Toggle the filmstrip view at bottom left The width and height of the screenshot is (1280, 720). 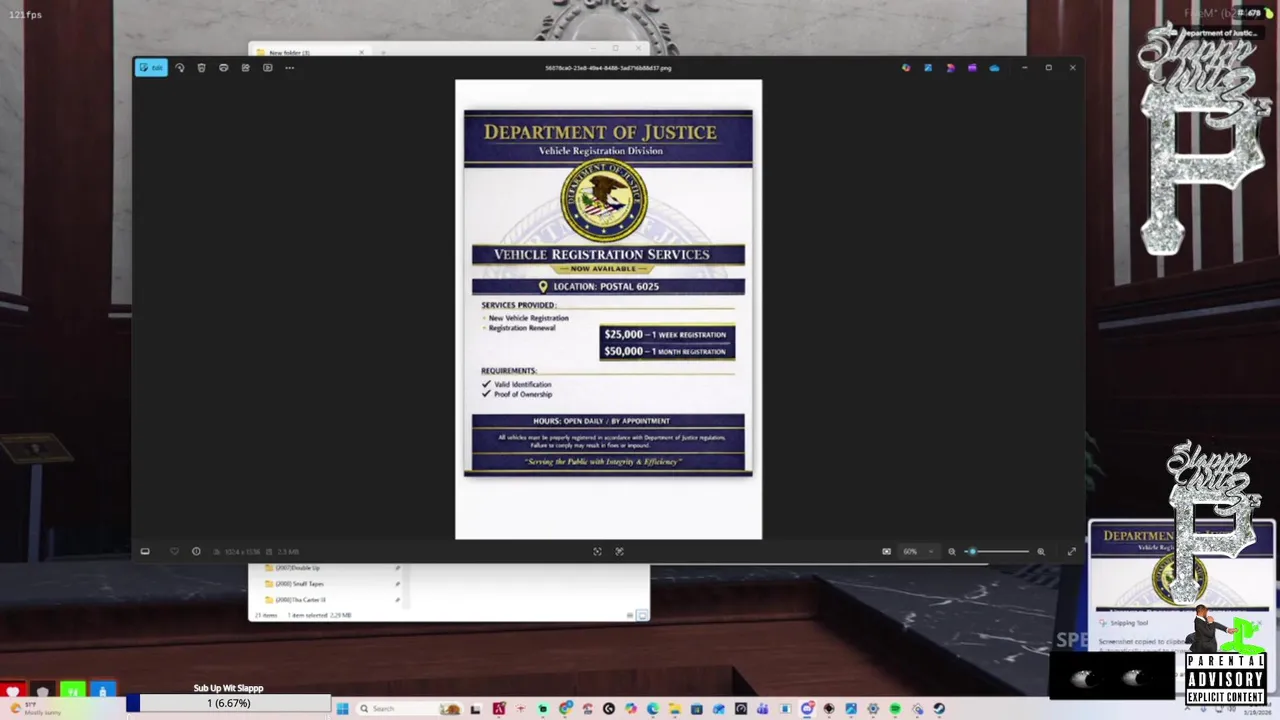145,551
